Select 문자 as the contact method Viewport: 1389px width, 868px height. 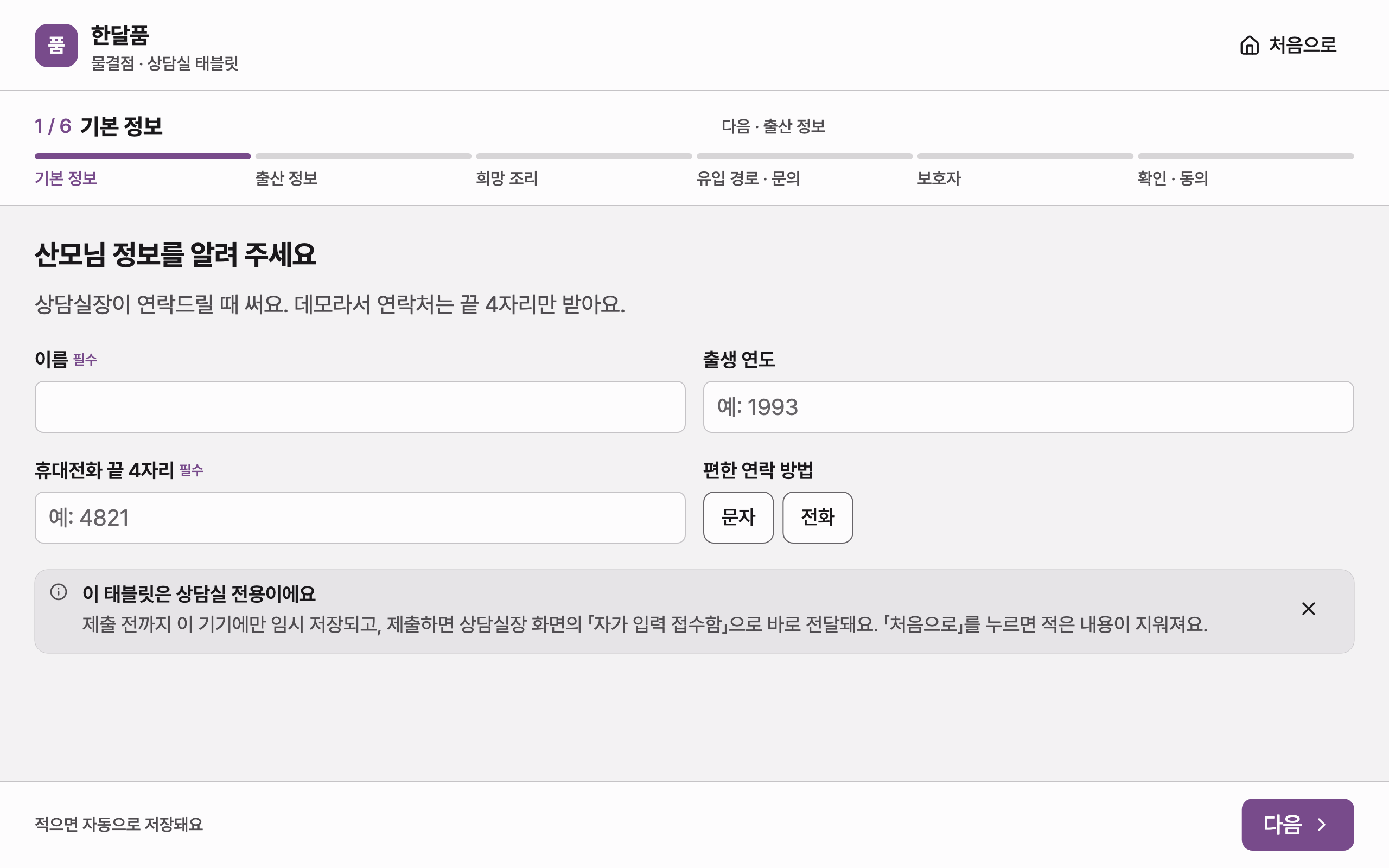pyautogui.click(x=738, y=517)
